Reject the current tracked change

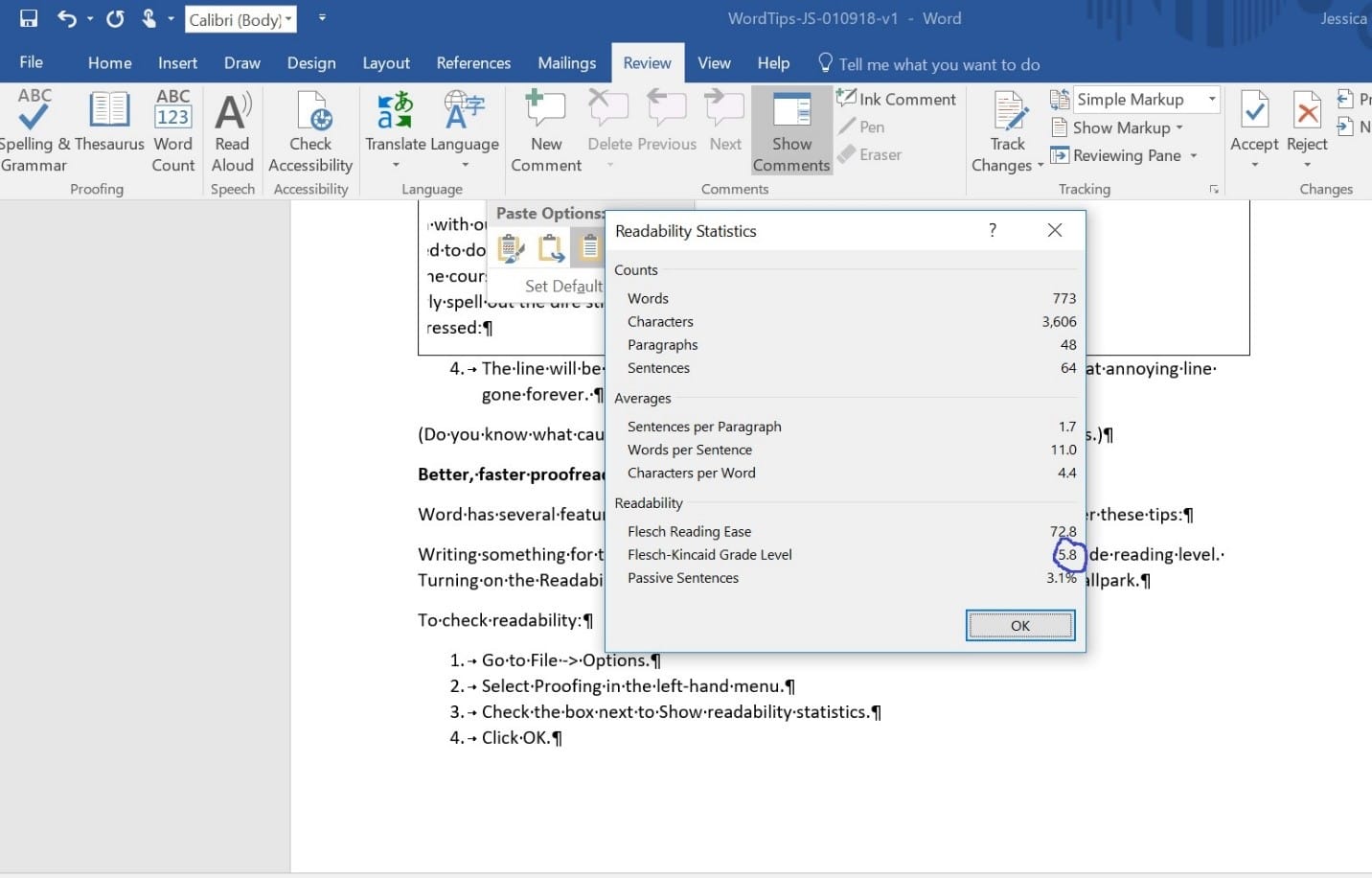click(x=1306, y=125)
